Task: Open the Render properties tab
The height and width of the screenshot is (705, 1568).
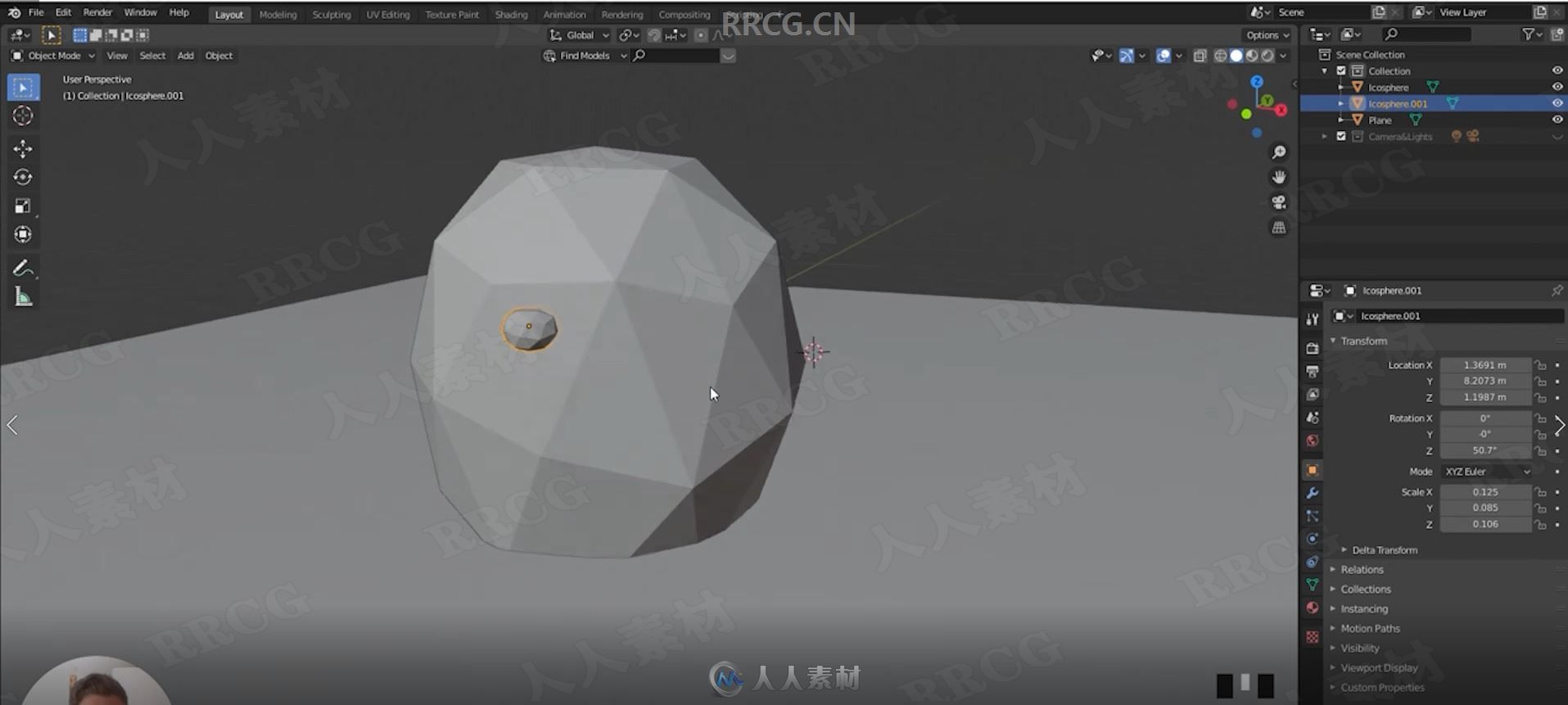Action: pyautogui.click(x=1312, y=348)
